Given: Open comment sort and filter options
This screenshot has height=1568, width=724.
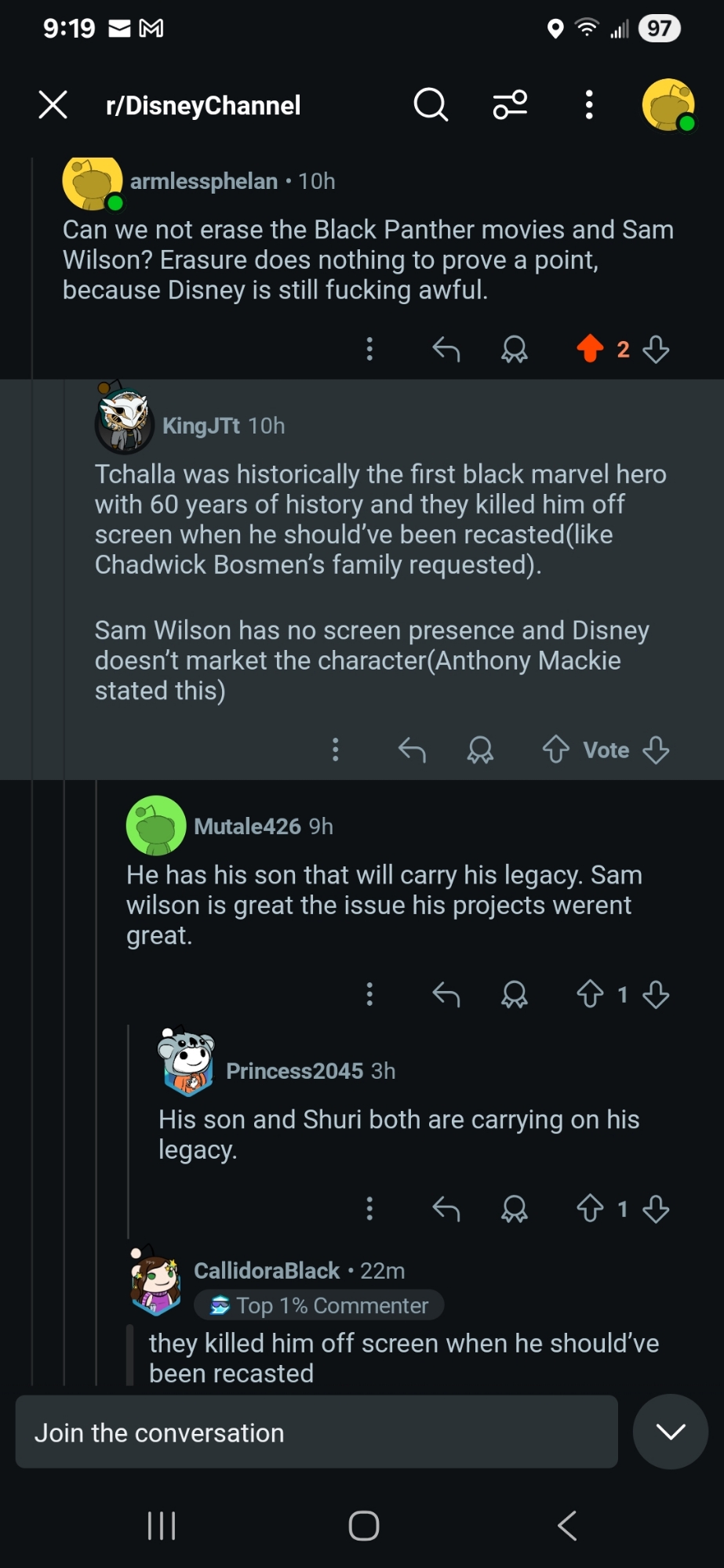Looking at the screenshot, I should coord(510,104).
